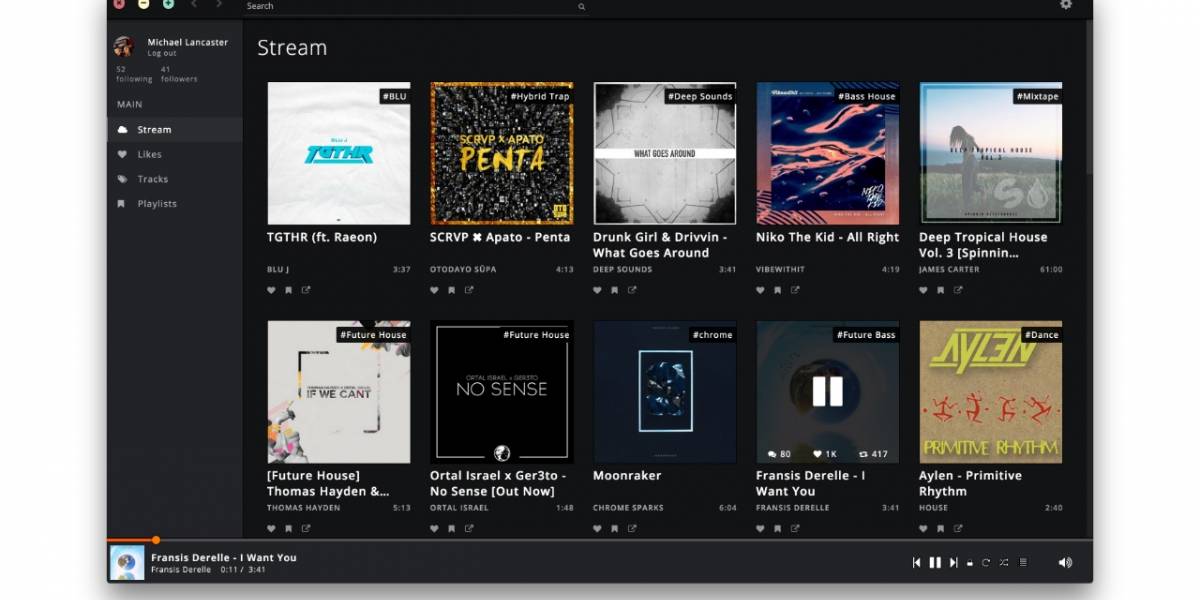Add SCRVP ✖ Apato - Penta to playlist
This screenshot has width=1200, height=600.
451,290
